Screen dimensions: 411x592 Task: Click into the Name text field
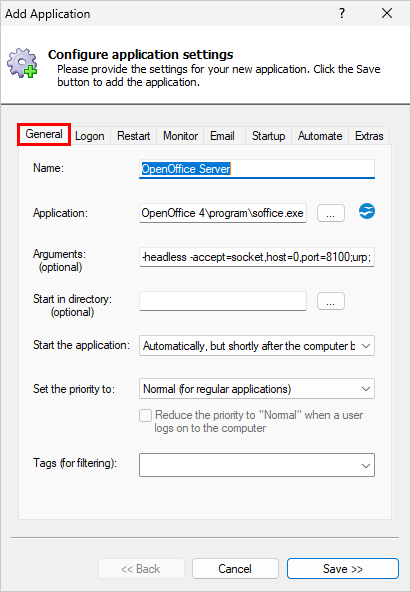(x=257, y=169)
